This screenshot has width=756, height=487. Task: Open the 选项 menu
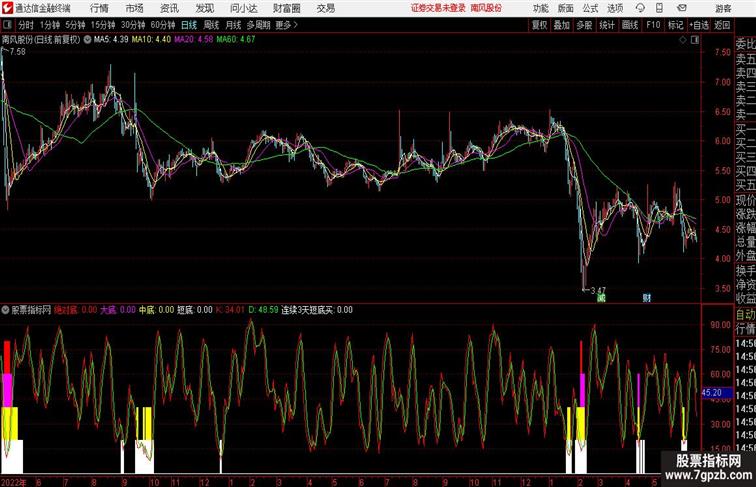point(615,8)
